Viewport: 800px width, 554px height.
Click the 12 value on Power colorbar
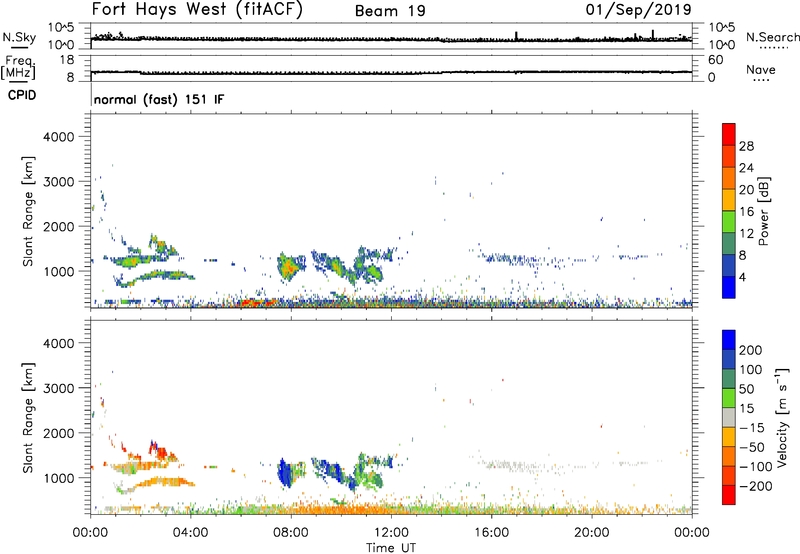click(x=746, y=234)
